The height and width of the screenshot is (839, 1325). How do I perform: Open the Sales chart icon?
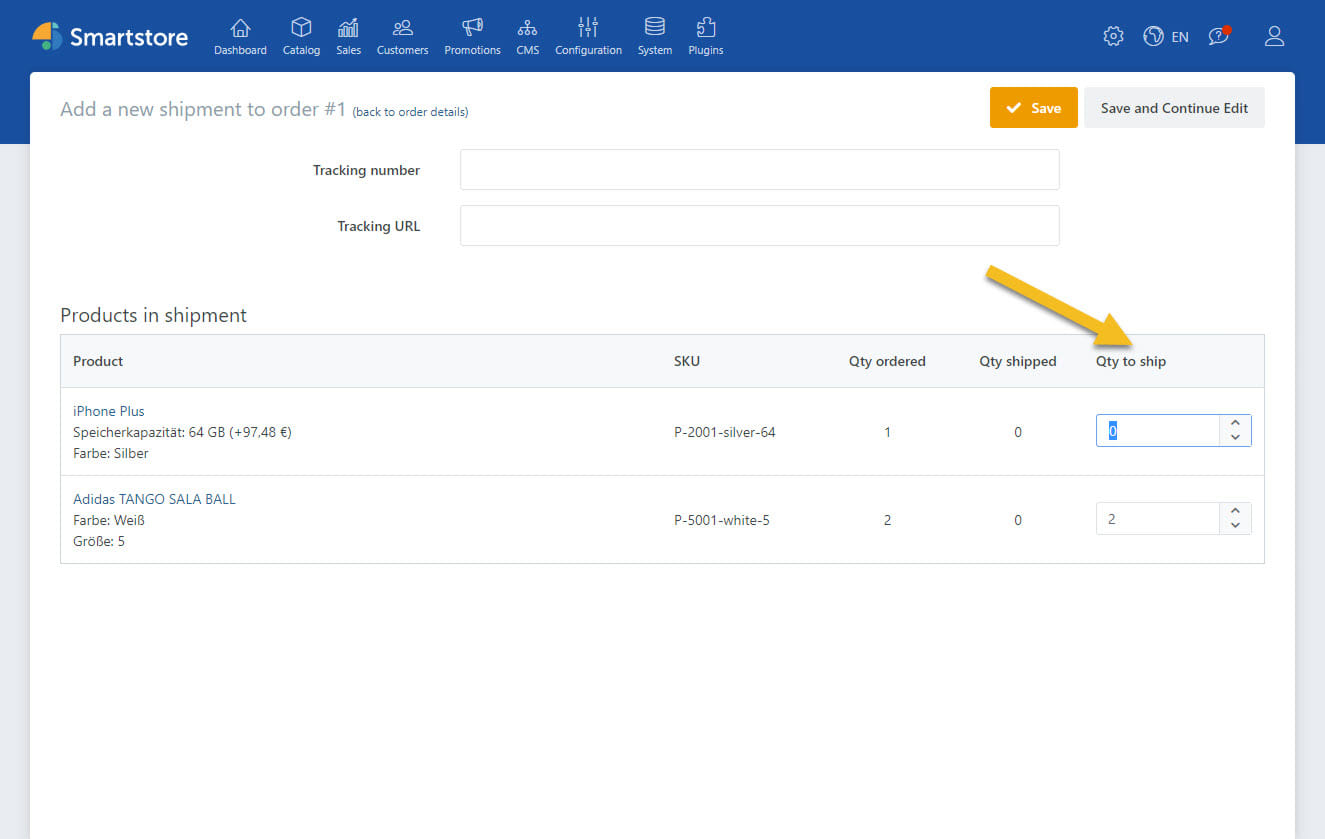(x=348, y=28)
